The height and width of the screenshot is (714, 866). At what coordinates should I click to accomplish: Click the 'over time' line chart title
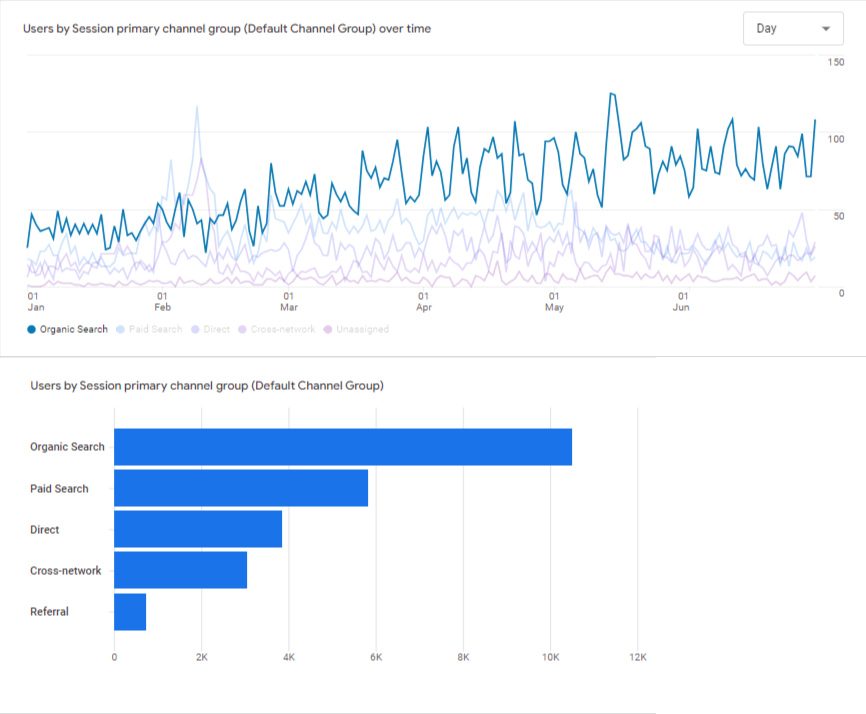pos(227,29)
